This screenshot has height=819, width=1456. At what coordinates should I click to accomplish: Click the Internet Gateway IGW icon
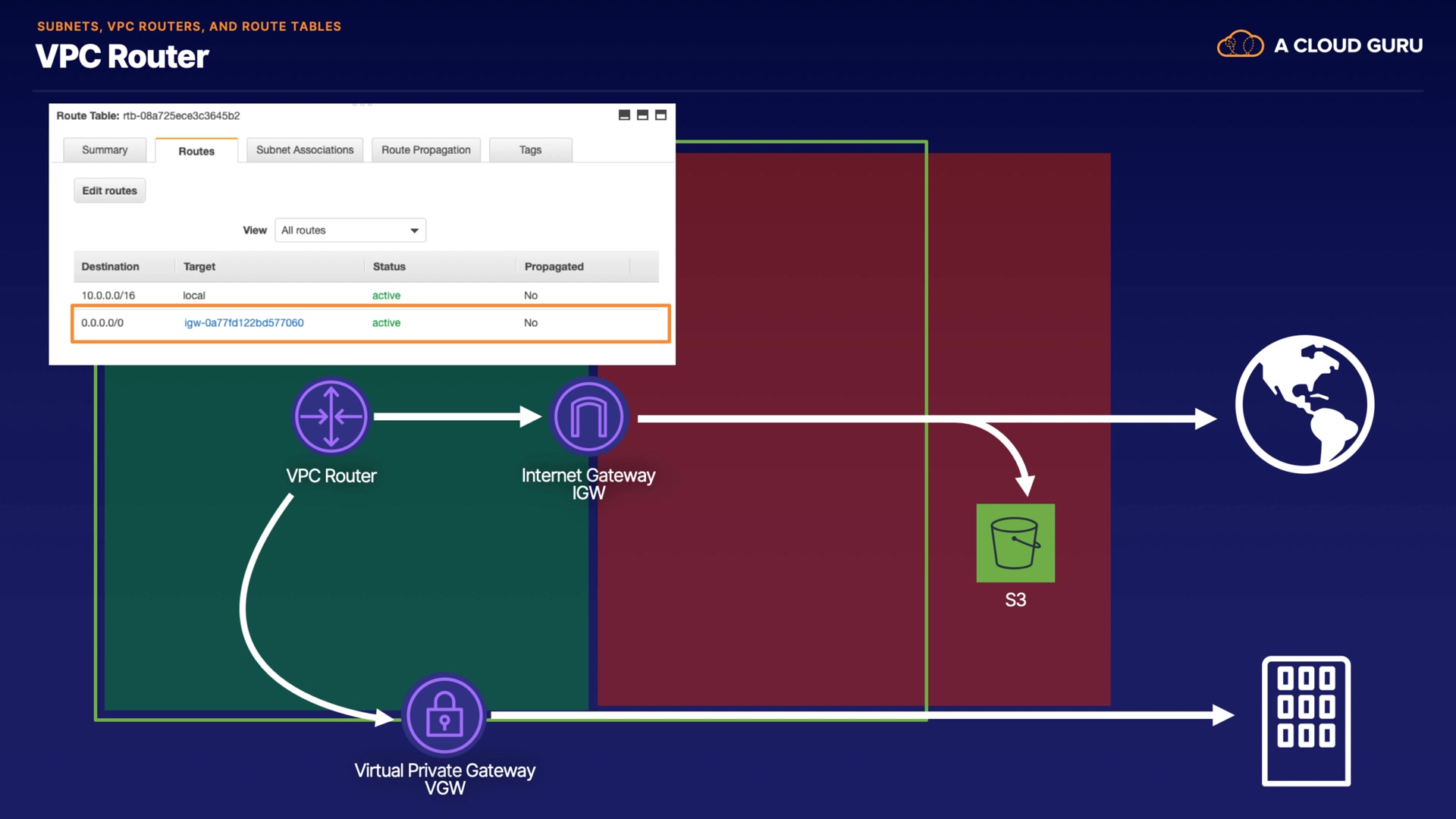pyautogui.click(x=588, y=416)
